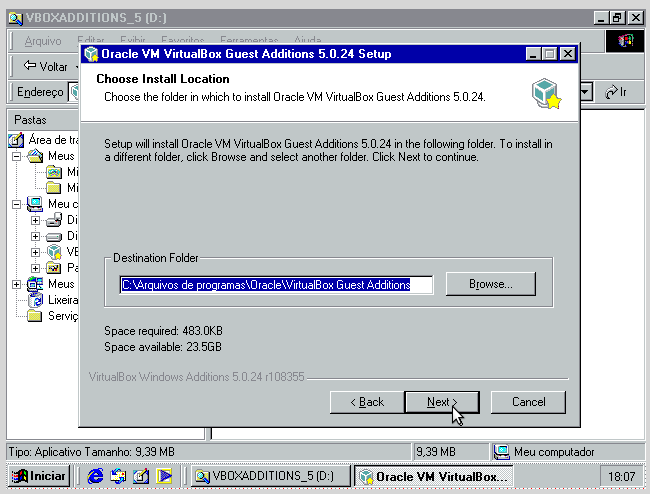Click the Choose Install Location heading
Viewport: 650px width, 494px height.
pos(163,79)
